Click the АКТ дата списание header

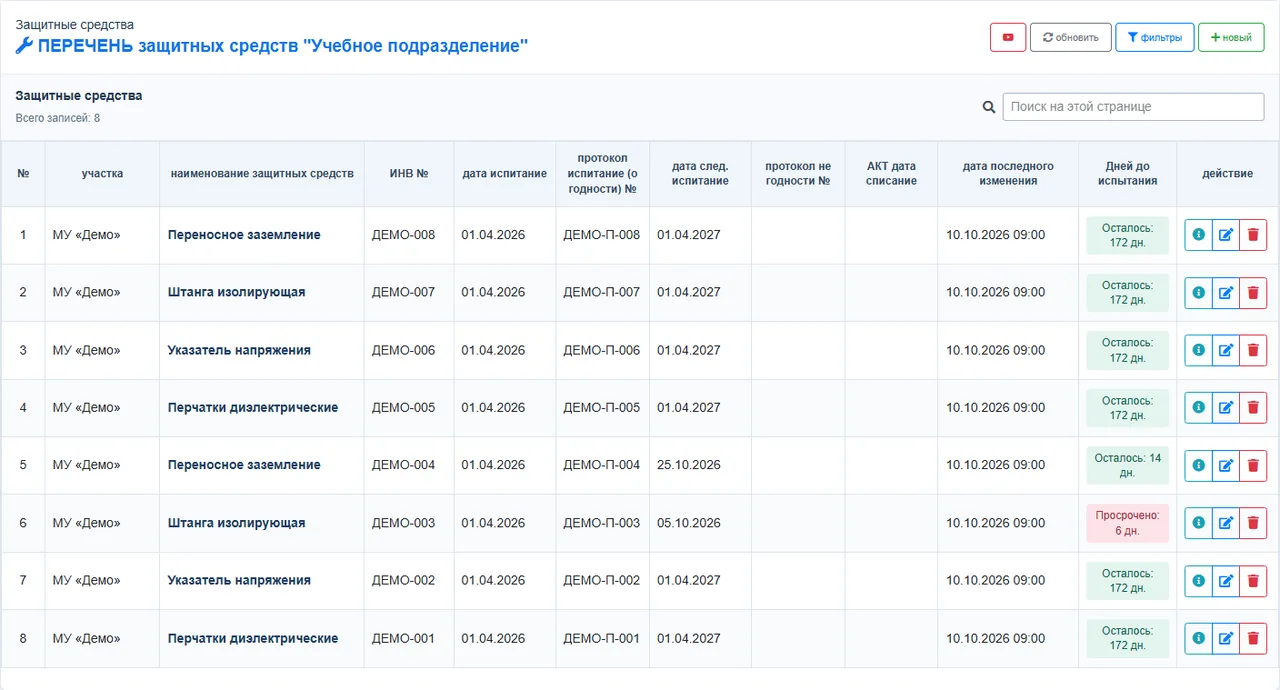[891, 174]
